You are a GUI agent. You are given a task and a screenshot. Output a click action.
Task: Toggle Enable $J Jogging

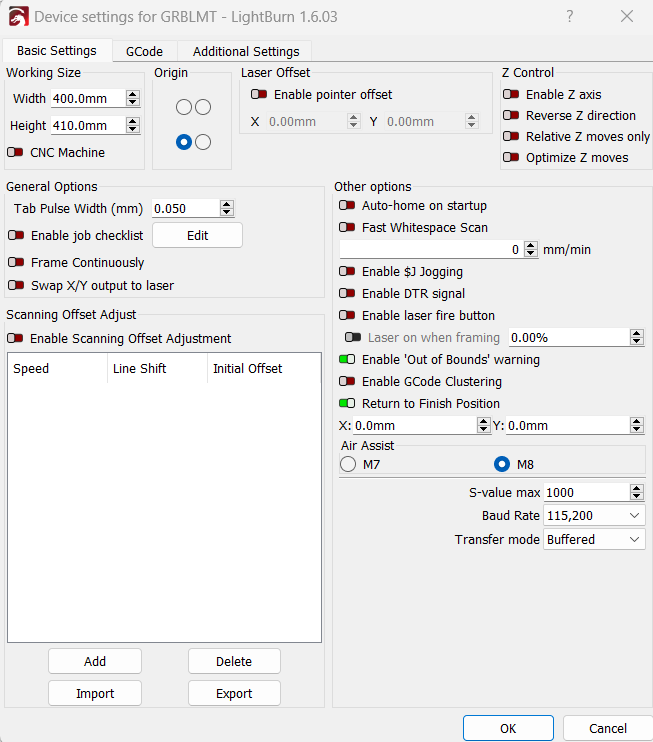pos(347,272)
